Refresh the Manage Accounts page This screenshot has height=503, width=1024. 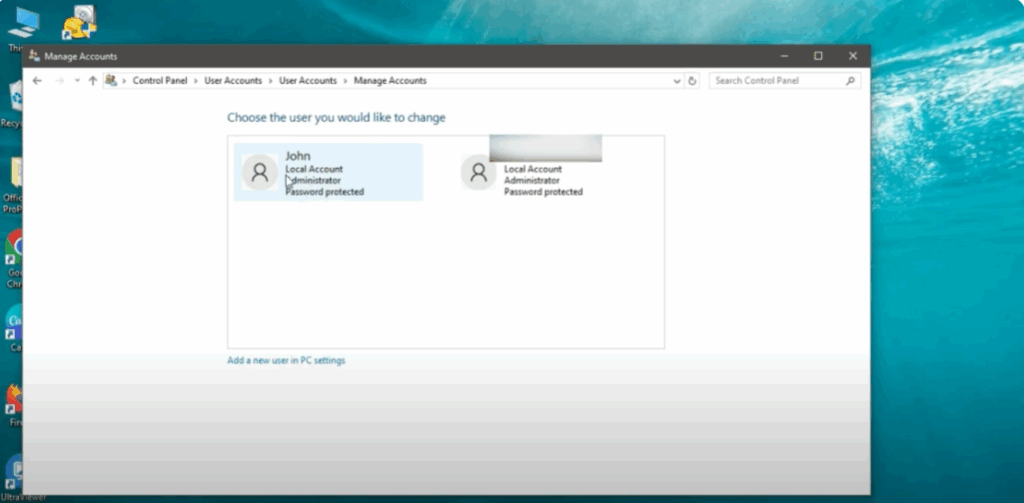click(x=692, y=81)
